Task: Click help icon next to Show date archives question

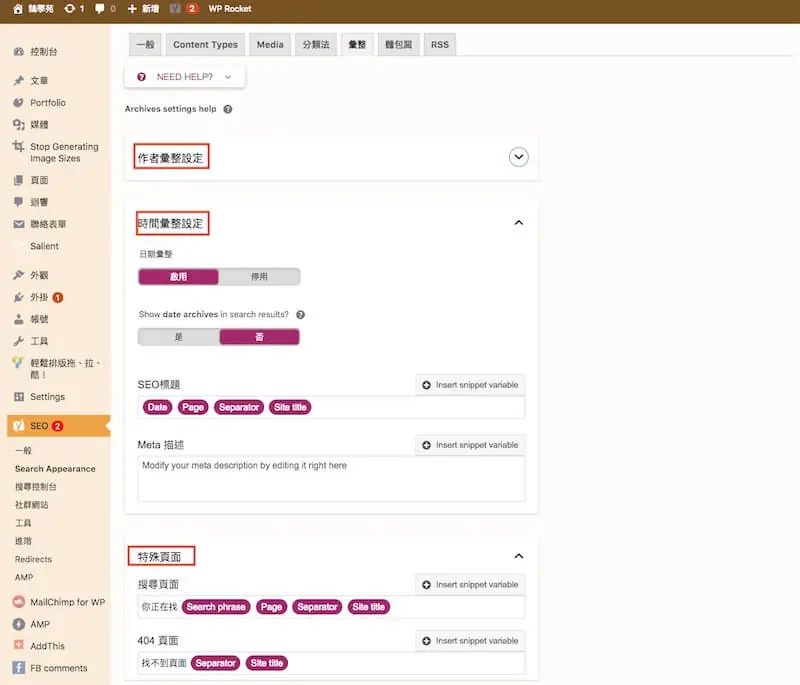Action: 301,315
